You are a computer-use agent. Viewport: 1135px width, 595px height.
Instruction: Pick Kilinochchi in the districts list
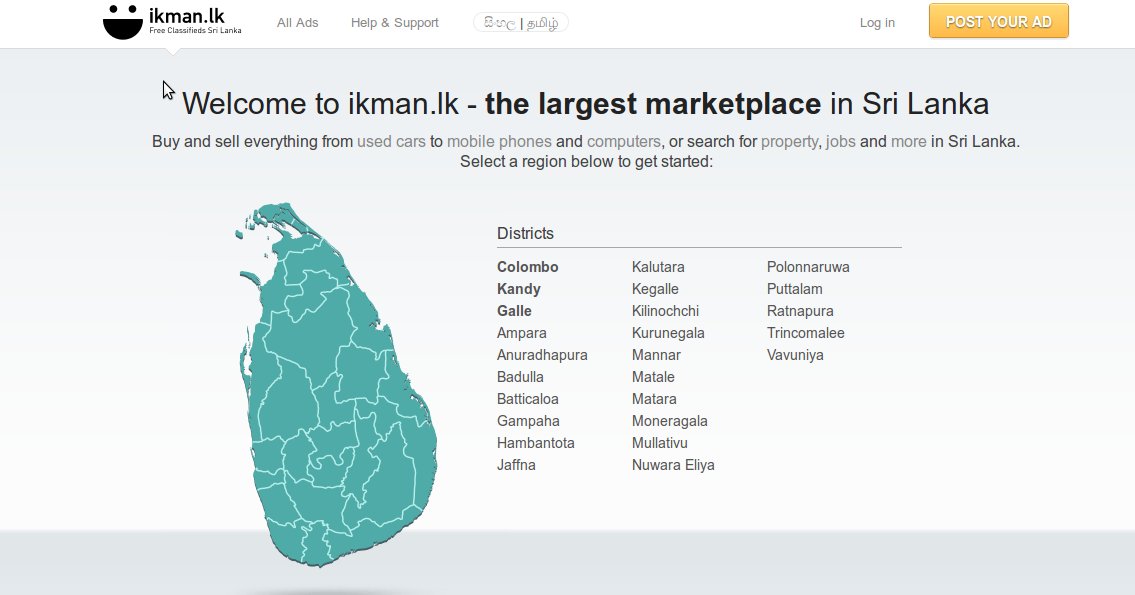tap(665, 311)
